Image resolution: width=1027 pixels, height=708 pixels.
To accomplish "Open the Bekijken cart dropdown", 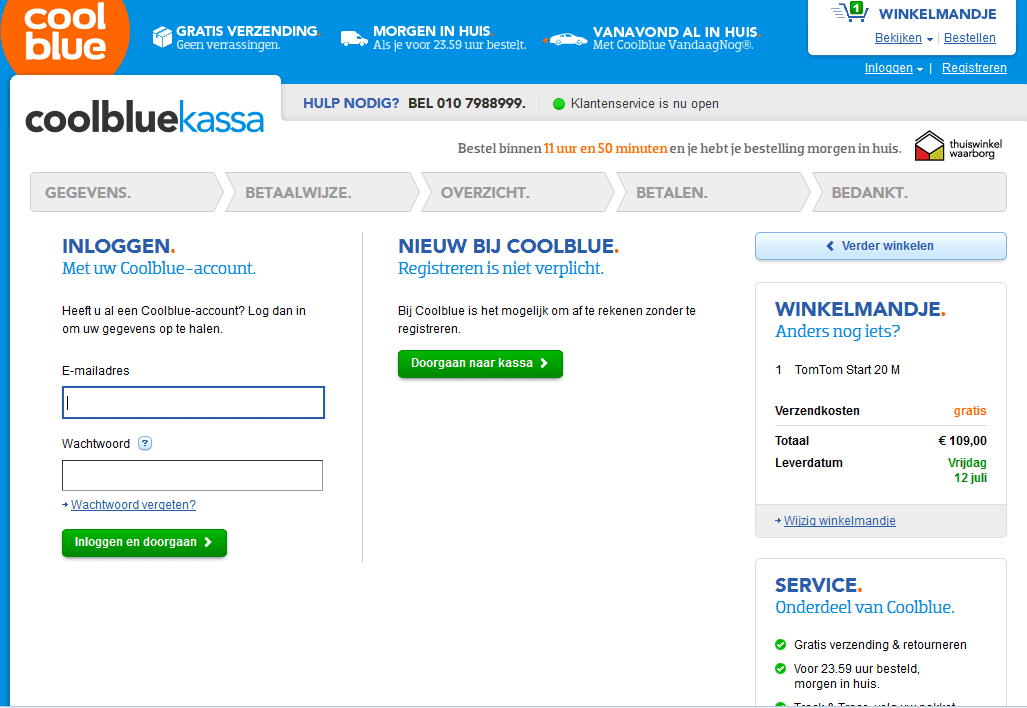I will pos(903,38).
